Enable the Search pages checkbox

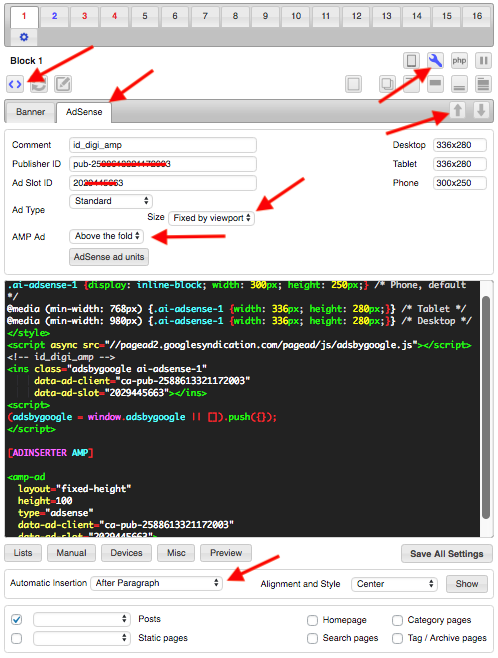click(x=312, y=639)
